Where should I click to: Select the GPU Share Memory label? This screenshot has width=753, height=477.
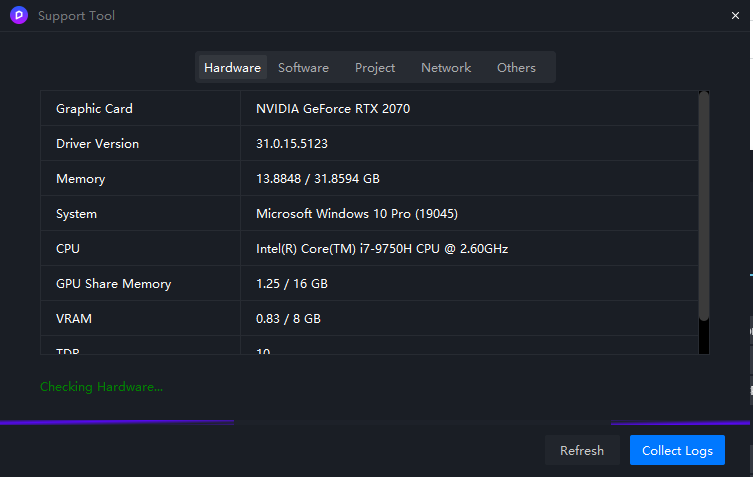[x=114, y=284]
